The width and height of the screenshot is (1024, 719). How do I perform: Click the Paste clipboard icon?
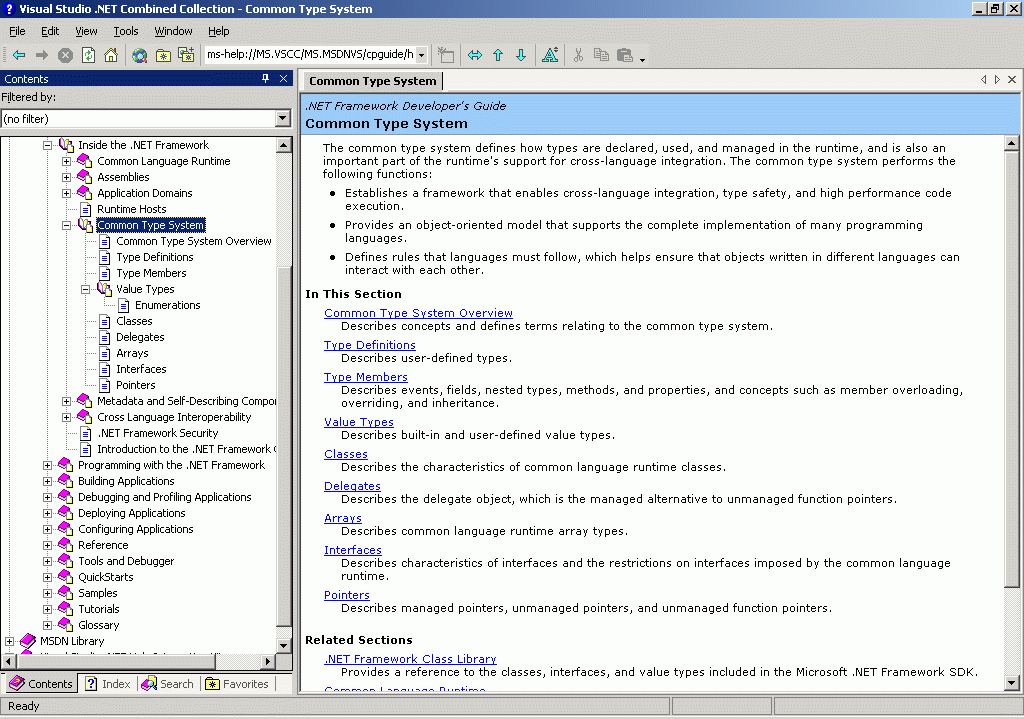coord(625,56)
